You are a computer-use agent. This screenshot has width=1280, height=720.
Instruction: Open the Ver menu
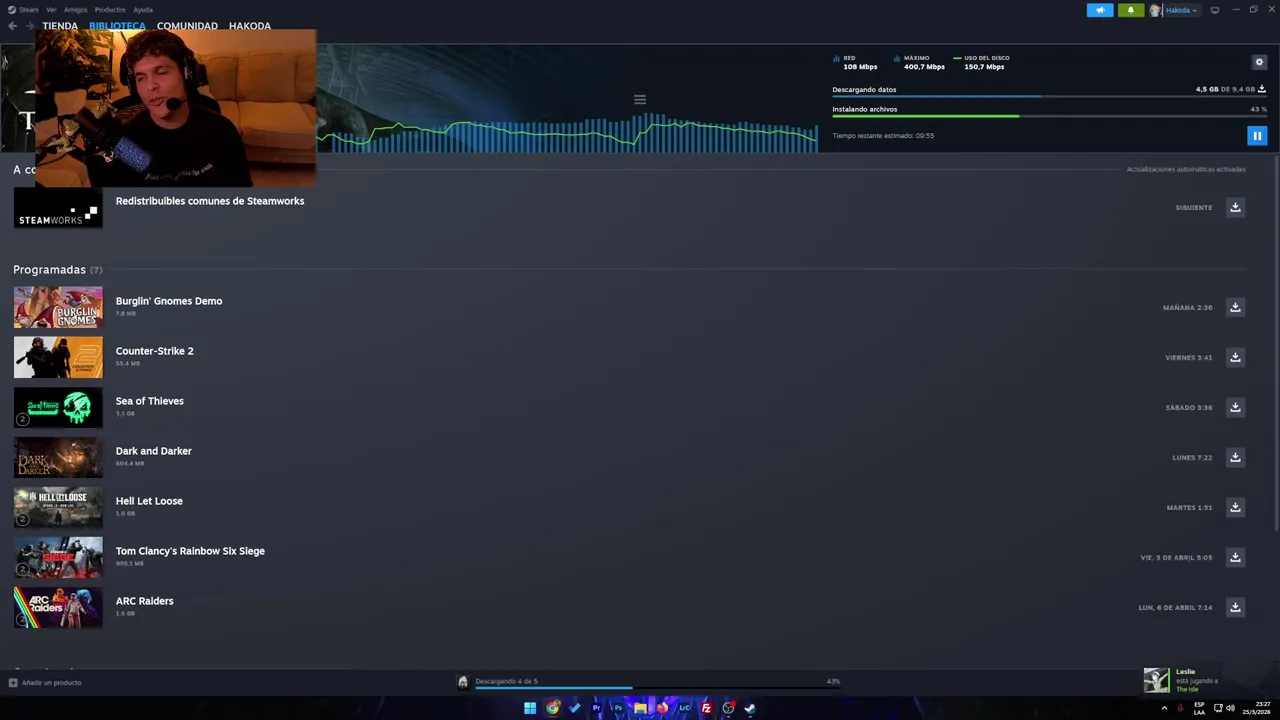[x=51, y=10]
